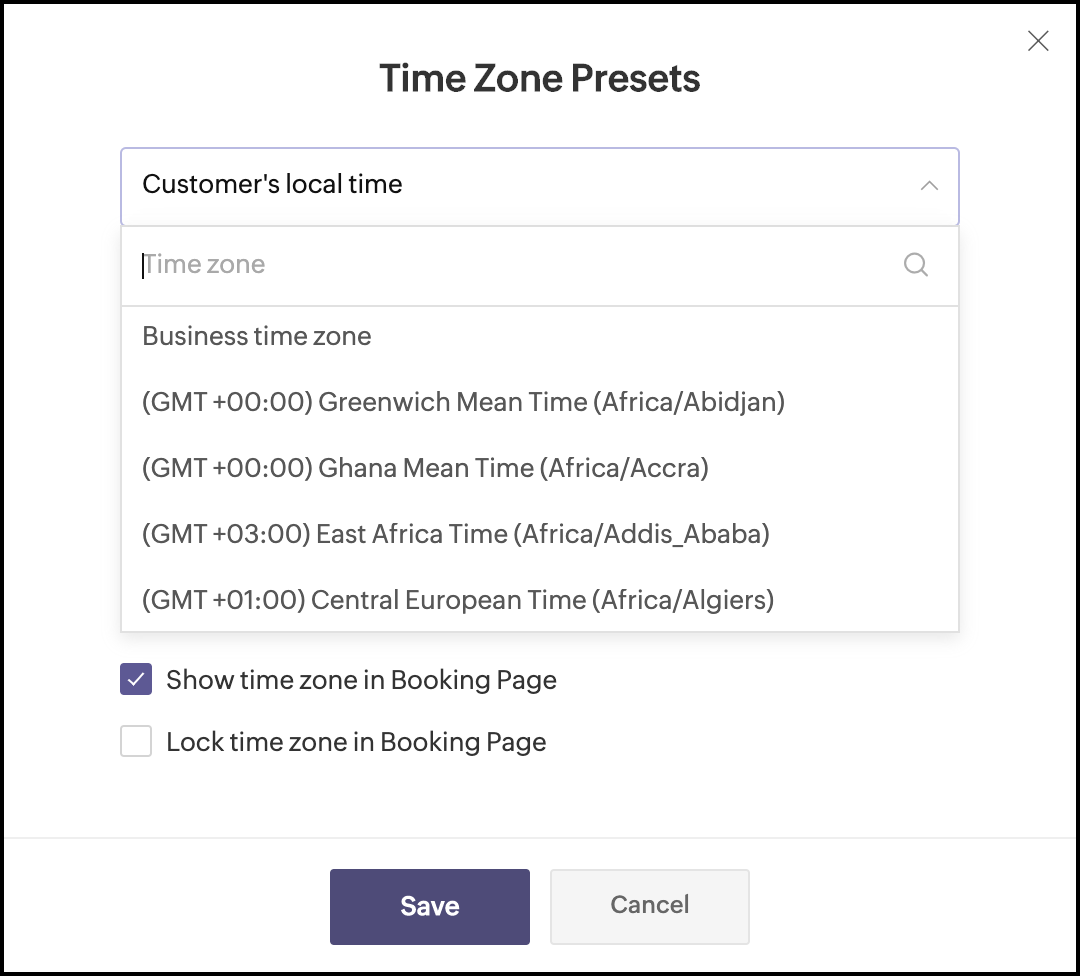Screen dimensions: 1080x976
Task: Collapse the dropdown using the chevron arrow
Action: (x=929, y=185)
